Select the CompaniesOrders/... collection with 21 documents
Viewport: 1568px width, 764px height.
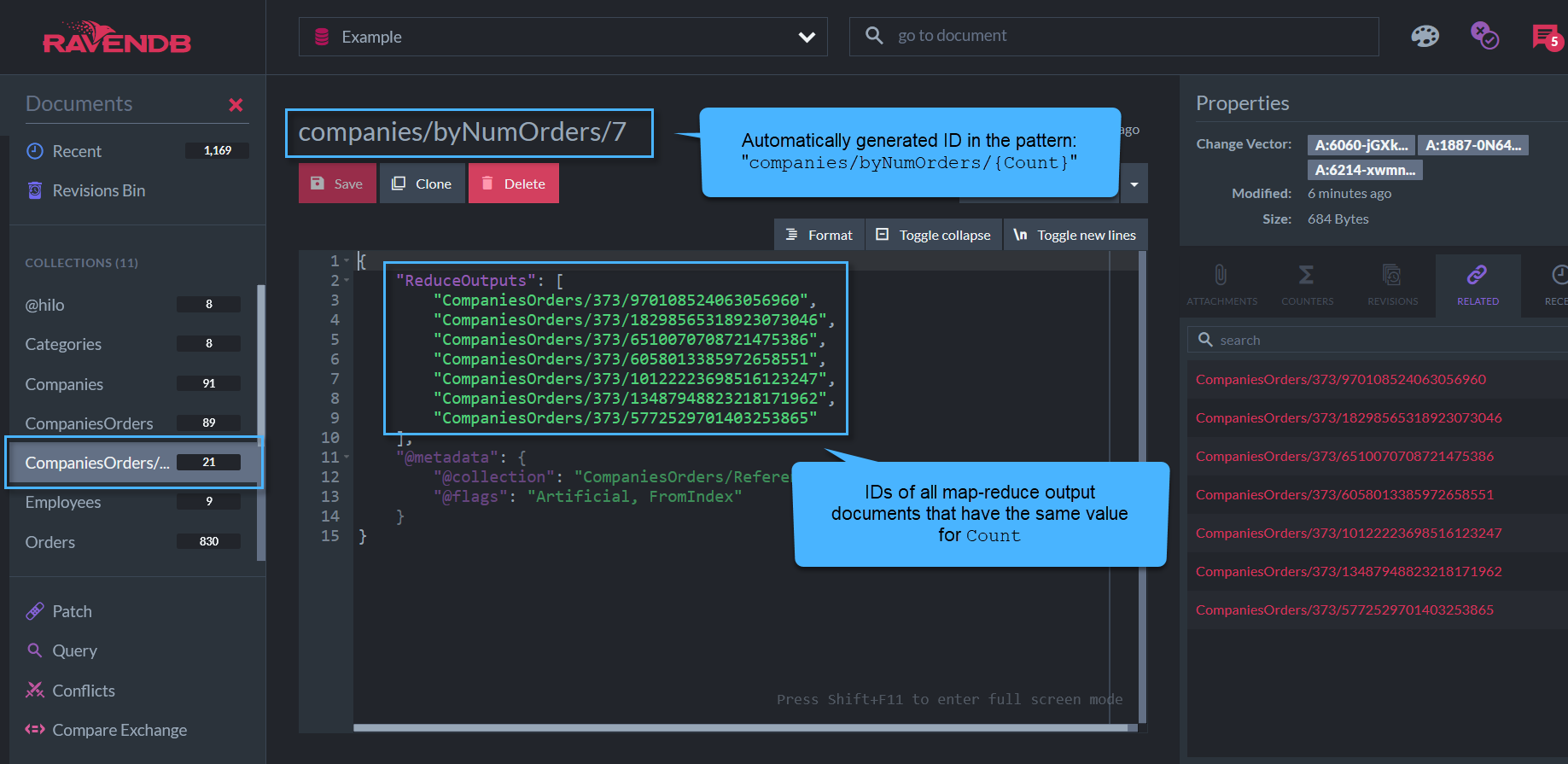[x=133, y=463]
